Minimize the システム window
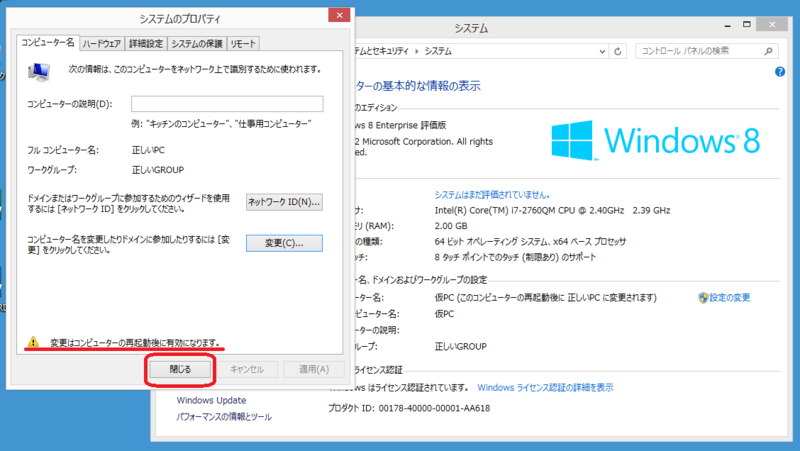This screenshot has width=800, height=451. point(728,25)
